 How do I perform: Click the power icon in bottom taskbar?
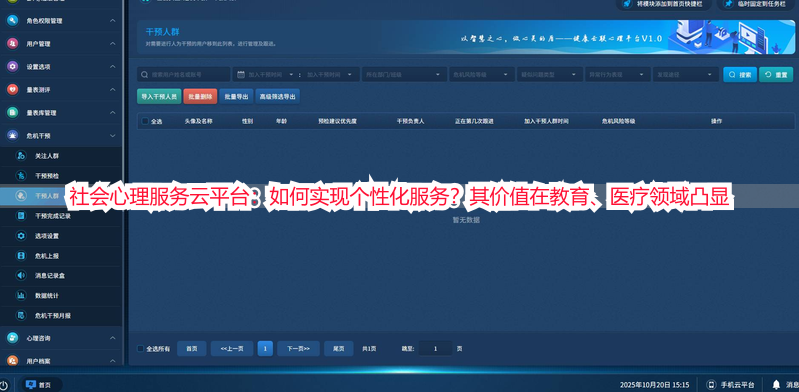(x=4, y=385)
